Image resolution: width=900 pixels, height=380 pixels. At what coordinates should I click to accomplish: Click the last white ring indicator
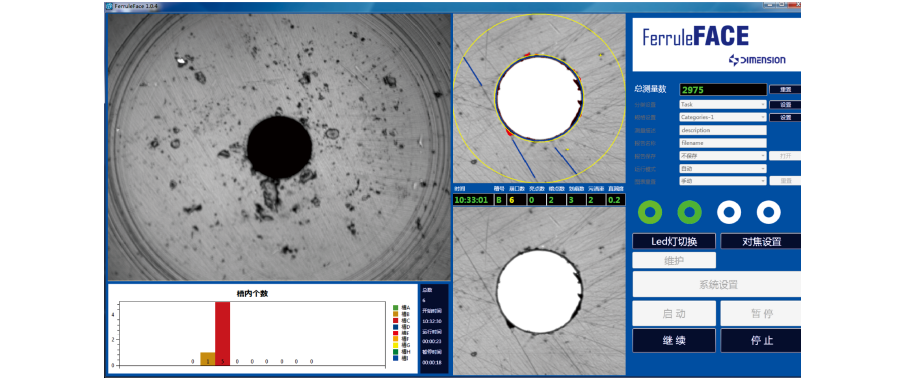coord(769,212)
